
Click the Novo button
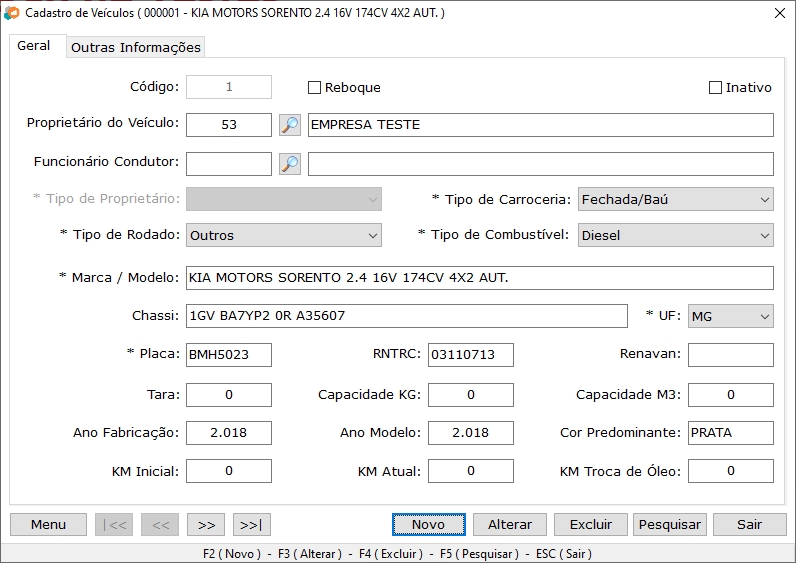tap(428, 525)
